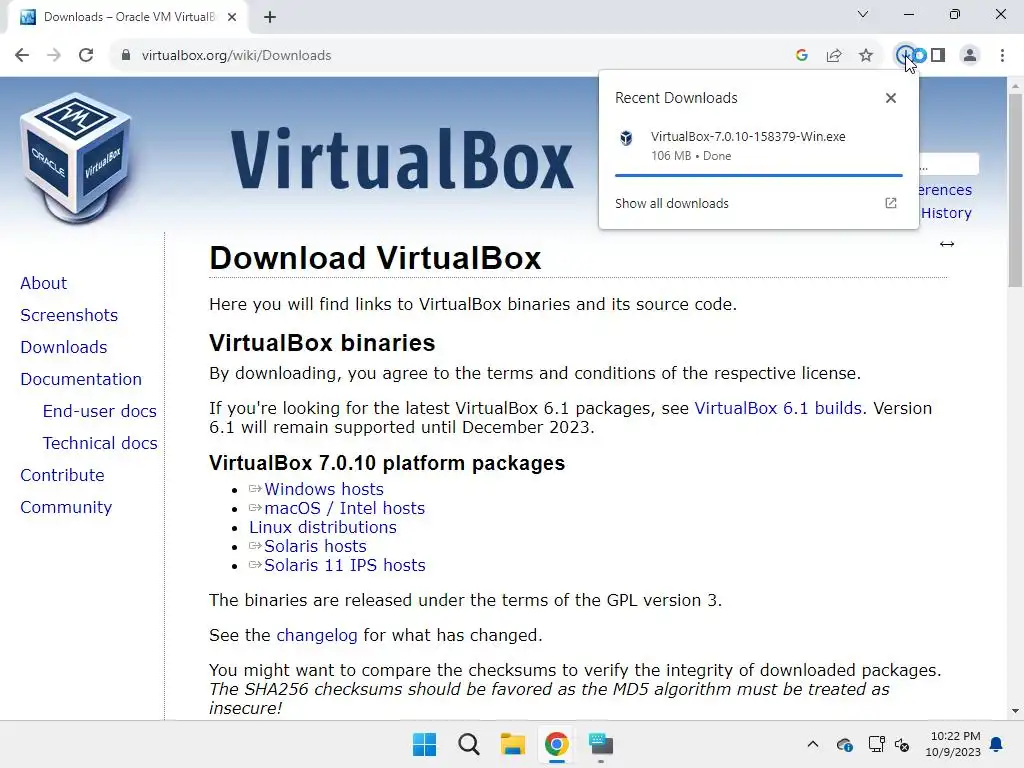Open Chrome side panel
The width and height of the screenshot is (1024, 768).
[x=938, y=56]
